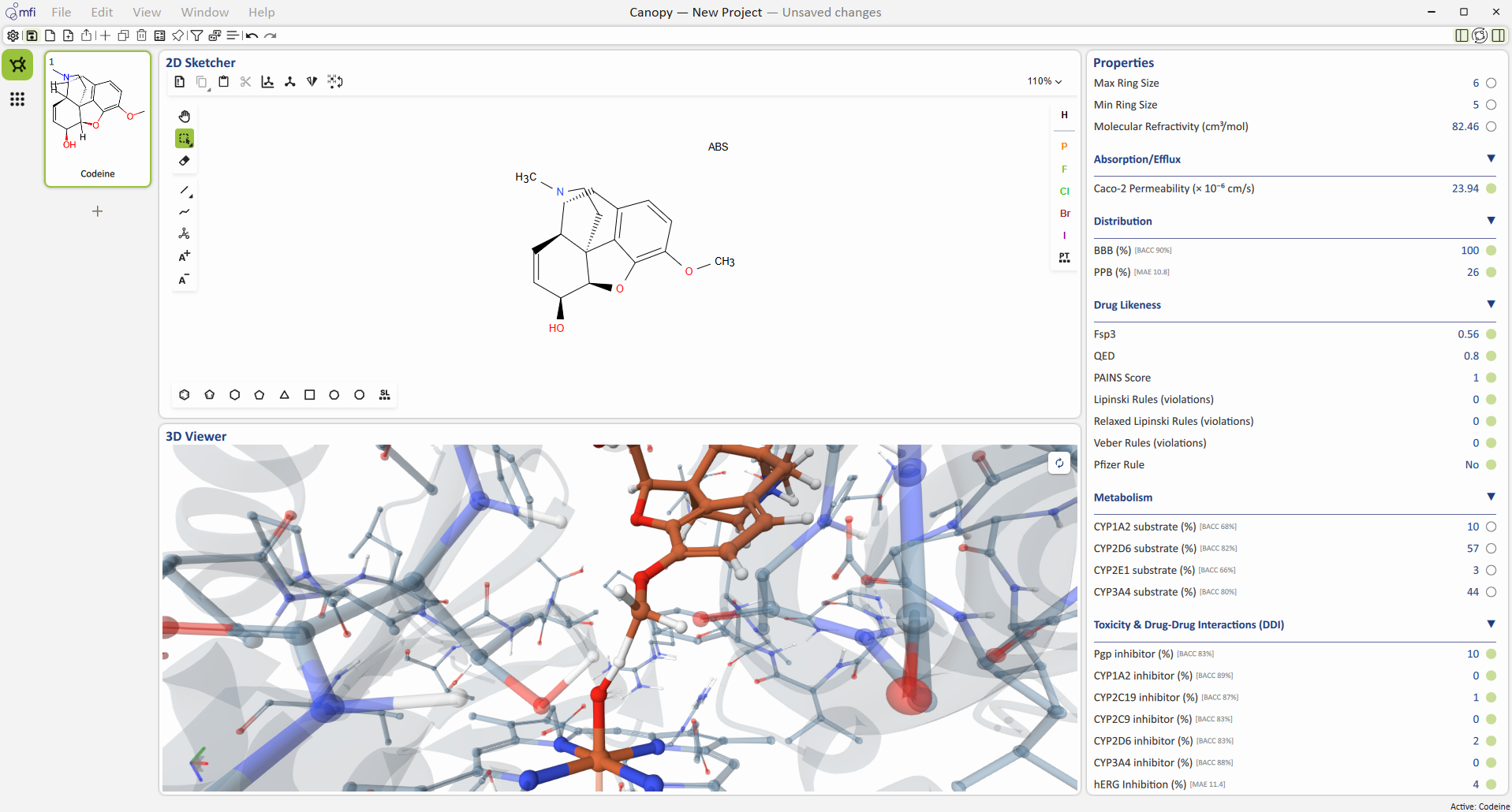Click the new blank document icon
Screen dimensions: 1512x812
pyautogui.click(x=50, y=35)
